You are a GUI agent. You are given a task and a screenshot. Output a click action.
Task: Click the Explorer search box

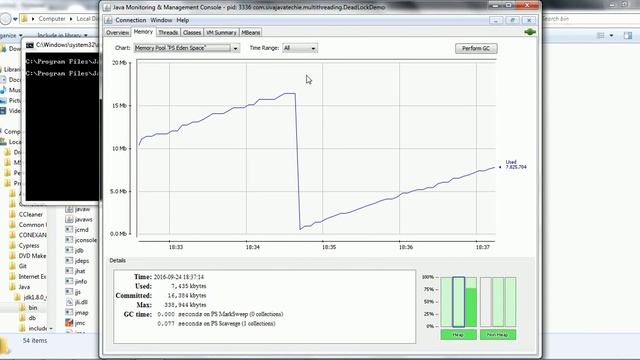click(x=591, y=19)
